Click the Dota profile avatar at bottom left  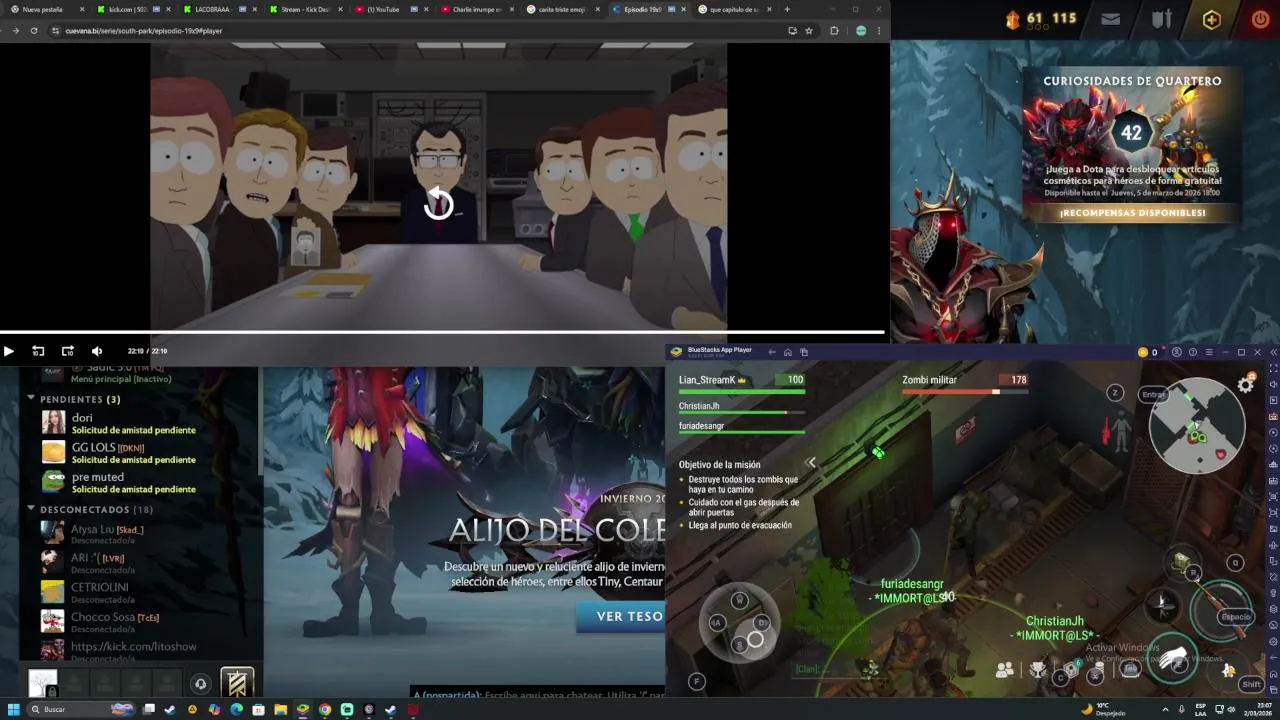(43, 683)
